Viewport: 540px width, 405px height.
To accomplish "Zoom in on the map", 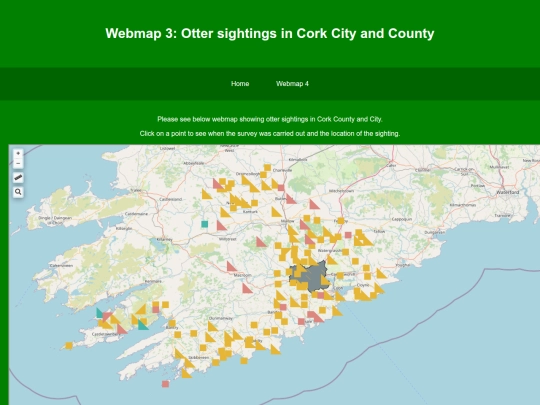I will [18, 153].
